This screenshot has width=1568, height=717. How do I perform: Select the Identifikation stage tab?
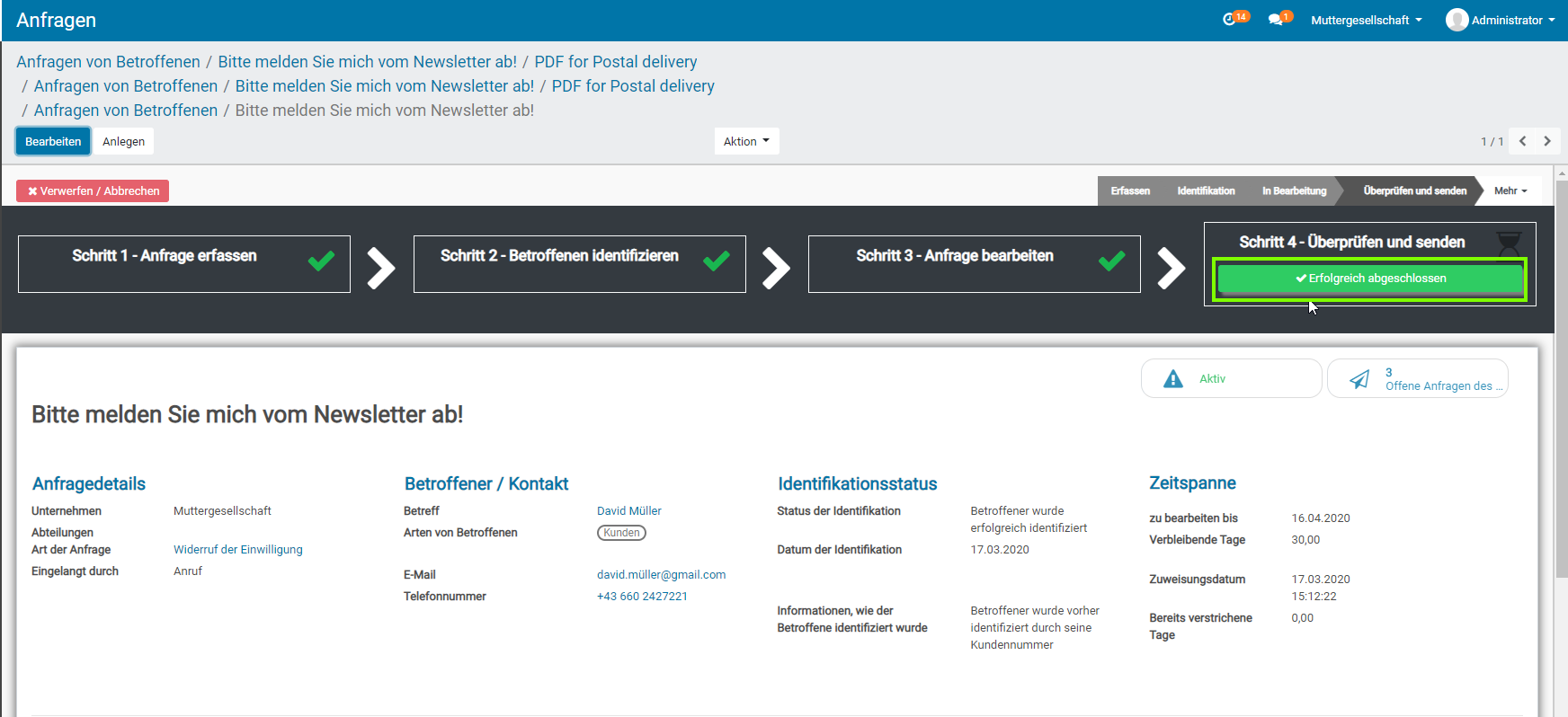[x=1206, y=190]
